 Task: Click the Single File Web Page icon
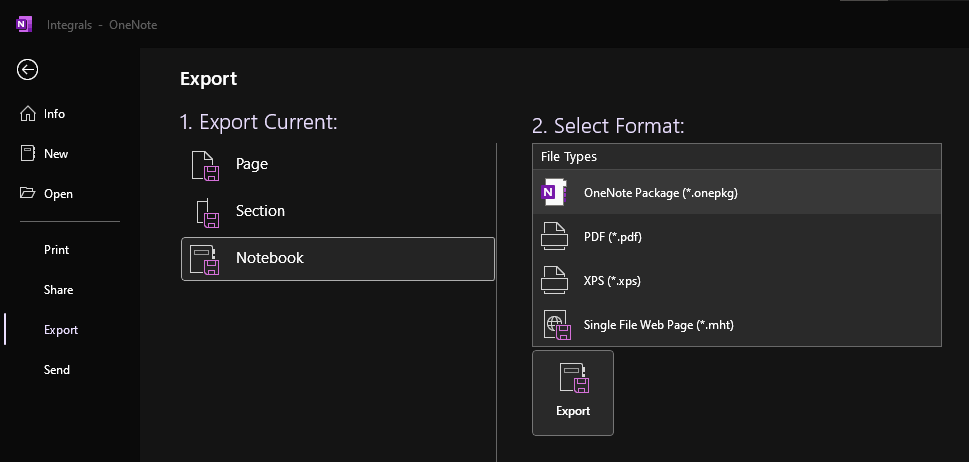[x=555, y=325]
